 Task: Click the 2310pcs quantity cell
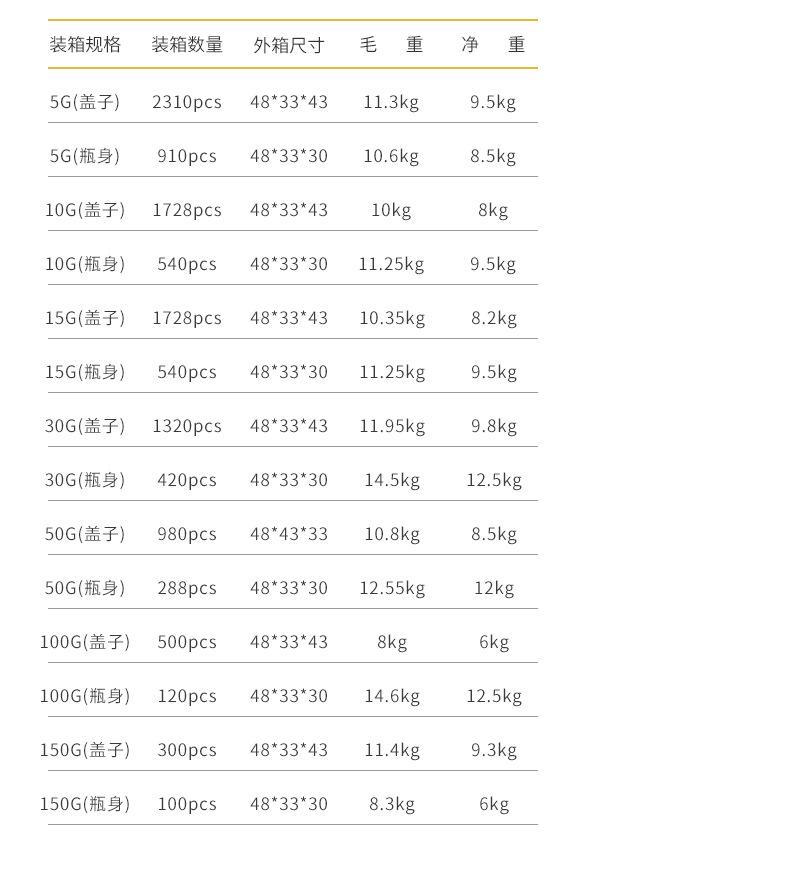pos(187,102)
